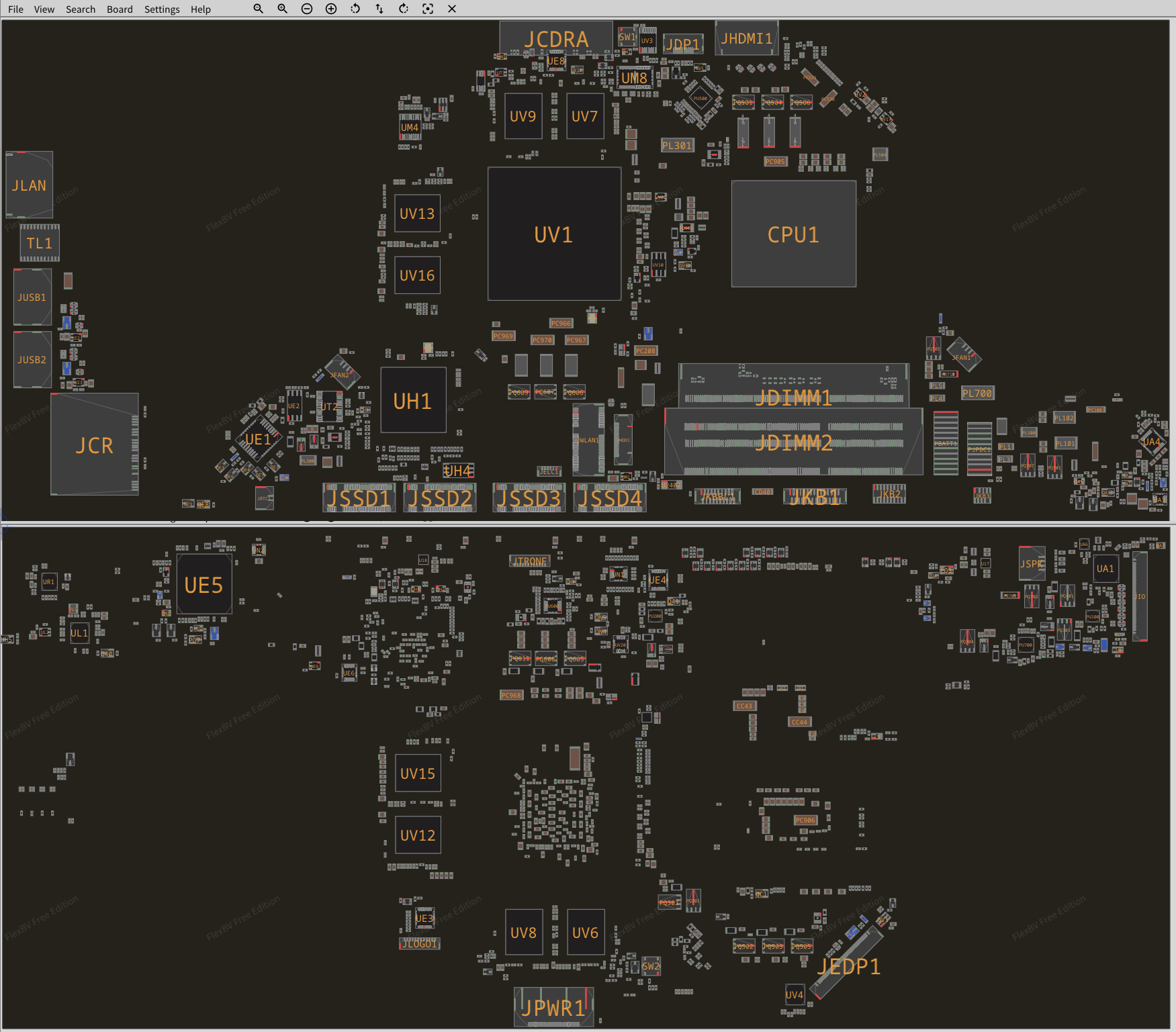Click the flip board arrows icon
The width and height of the screenshot is (1176, 1032).
coord(379,9)
